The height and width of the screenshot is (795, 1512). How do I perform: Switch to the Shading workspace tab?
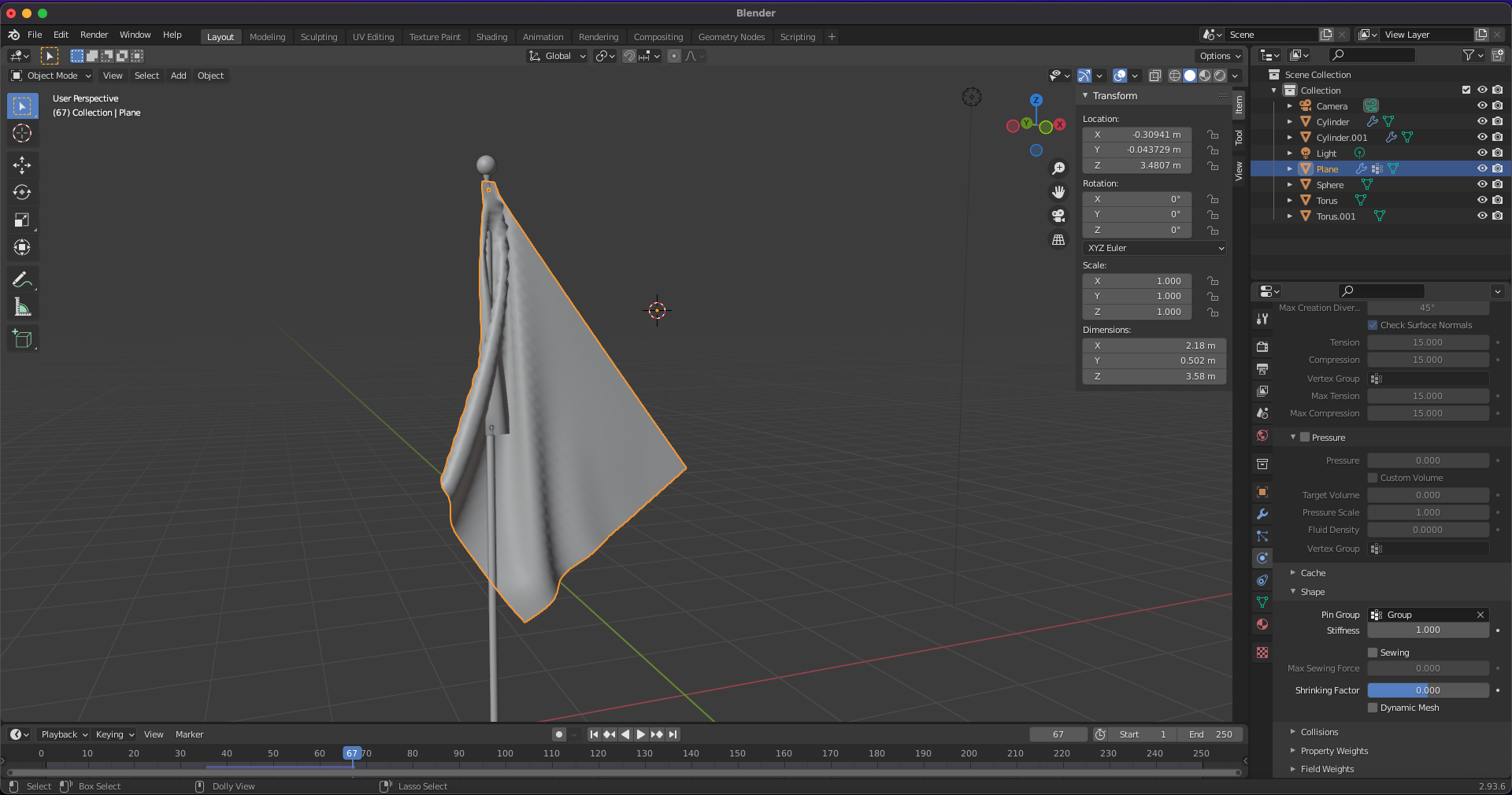point(491,37)
